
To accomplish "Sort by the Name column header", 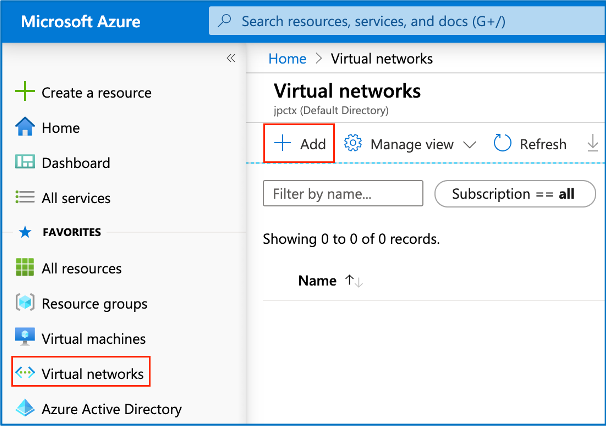I will [x=317, y=281].
